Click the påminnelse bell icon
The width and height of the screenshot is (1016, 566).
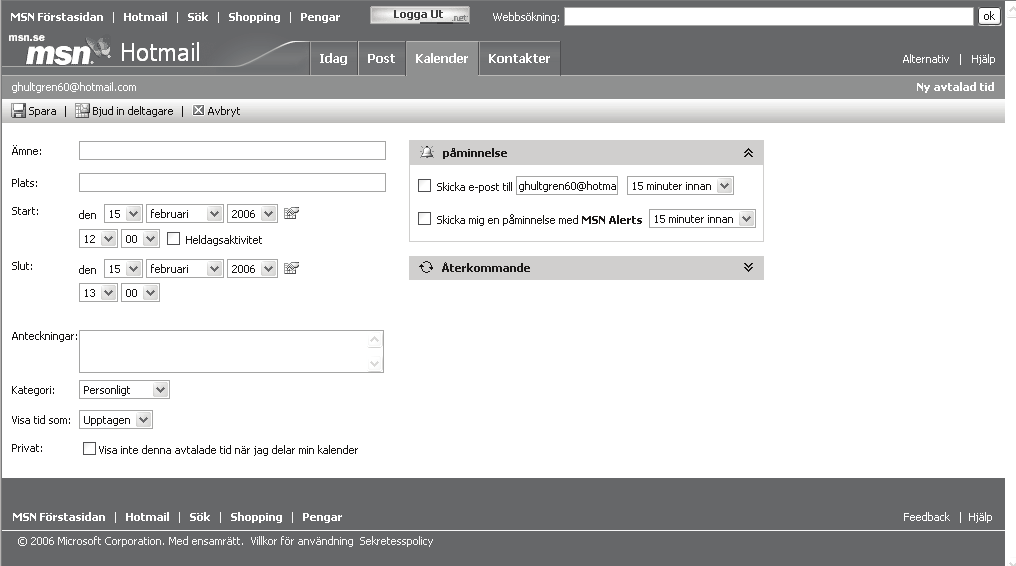(x=426, y=152)
